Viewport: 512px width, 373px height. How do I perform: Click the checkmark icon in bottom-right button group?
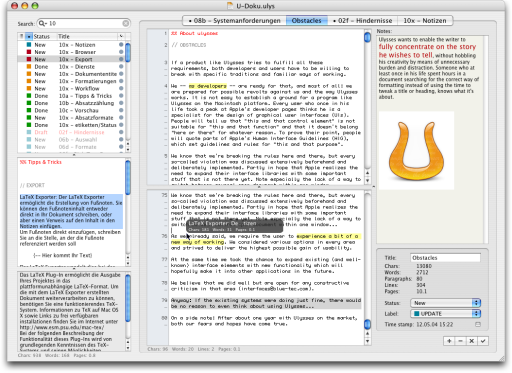(x=483, y=341)
